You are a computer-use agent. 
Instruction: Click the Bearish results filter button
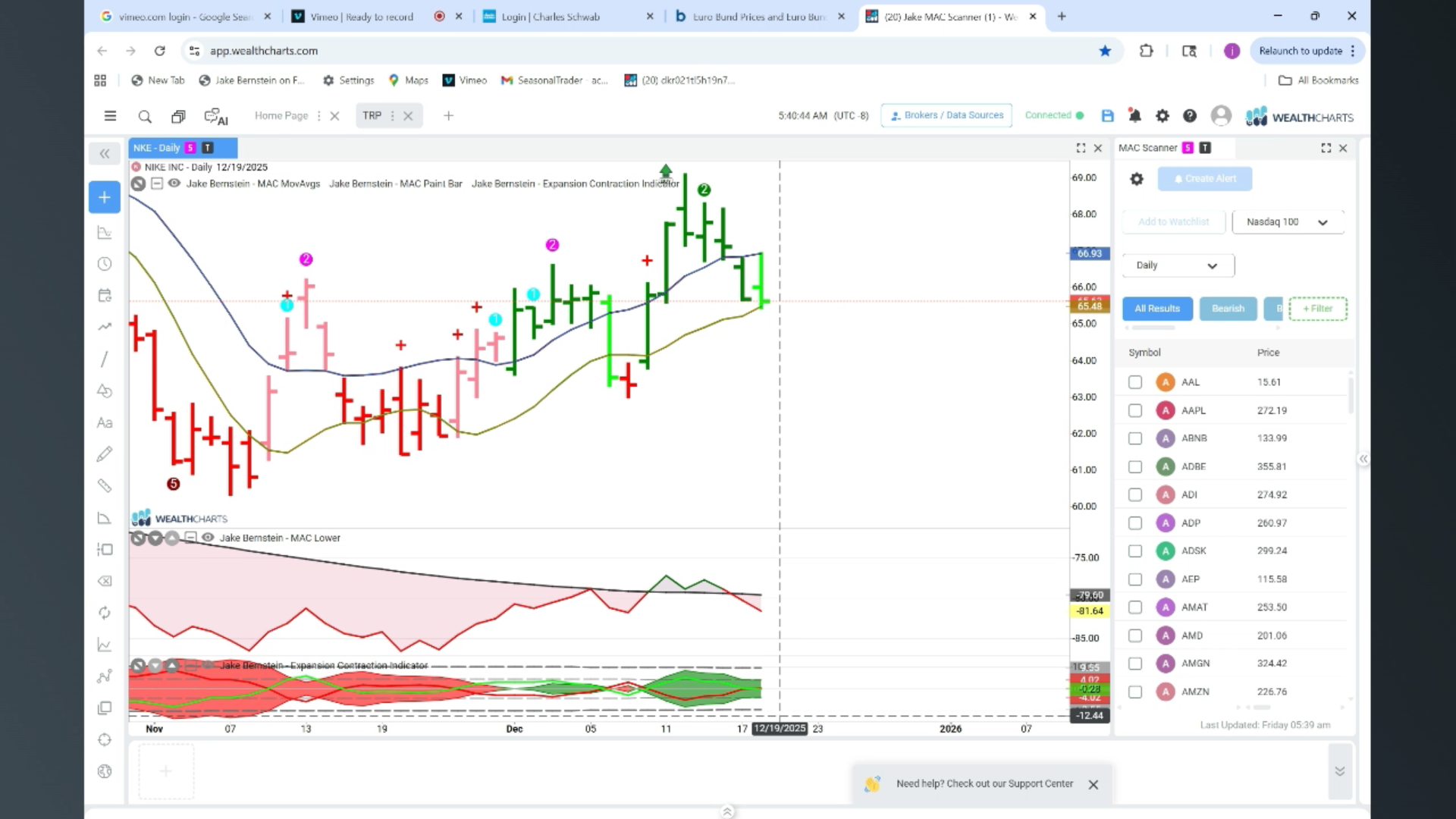1228,309
